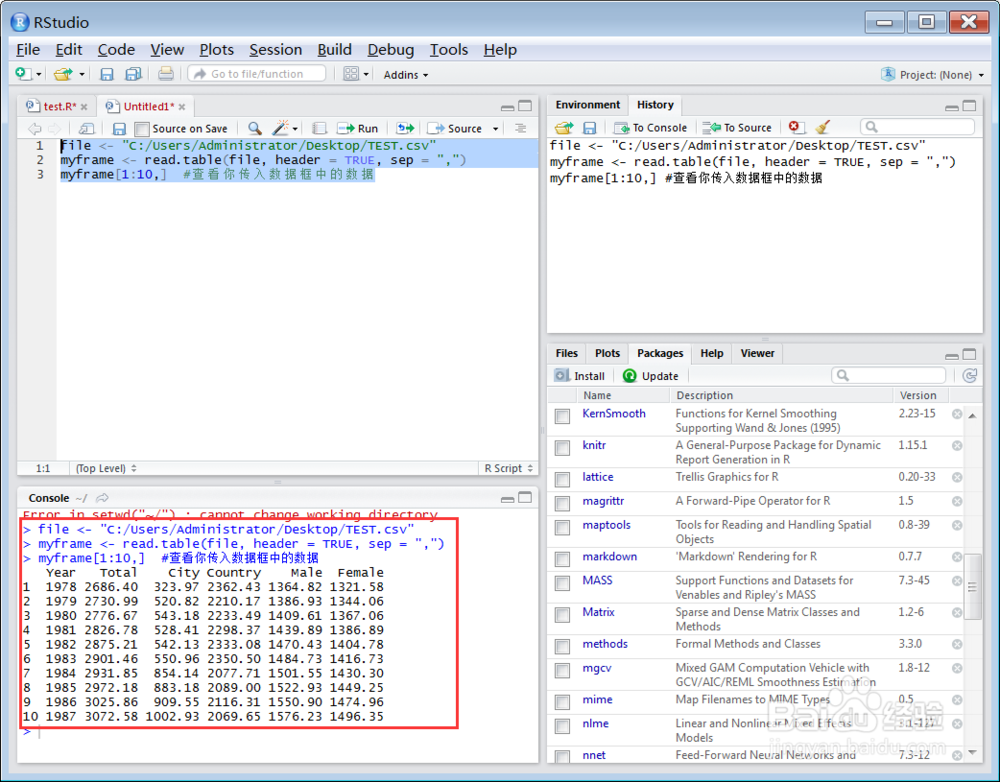Screen dimensions: 1000x782
Task: Click Update packages button
Action: [x=650, y=376]
